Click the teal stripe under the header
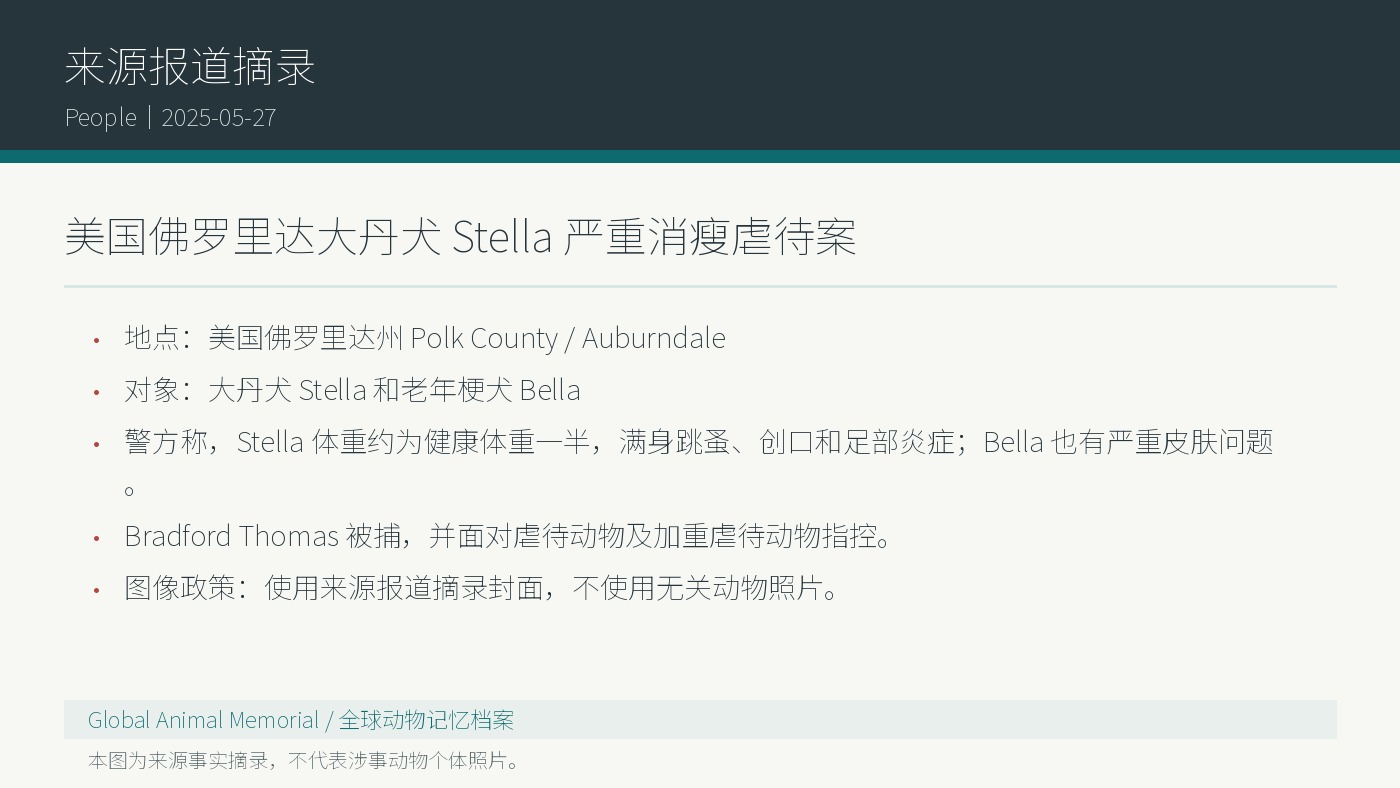 point(700,156)
